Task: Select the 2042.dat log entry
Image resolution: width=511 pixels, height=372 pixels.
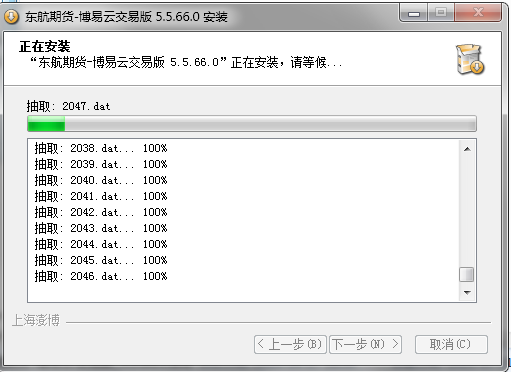Action: pos(101,212)
